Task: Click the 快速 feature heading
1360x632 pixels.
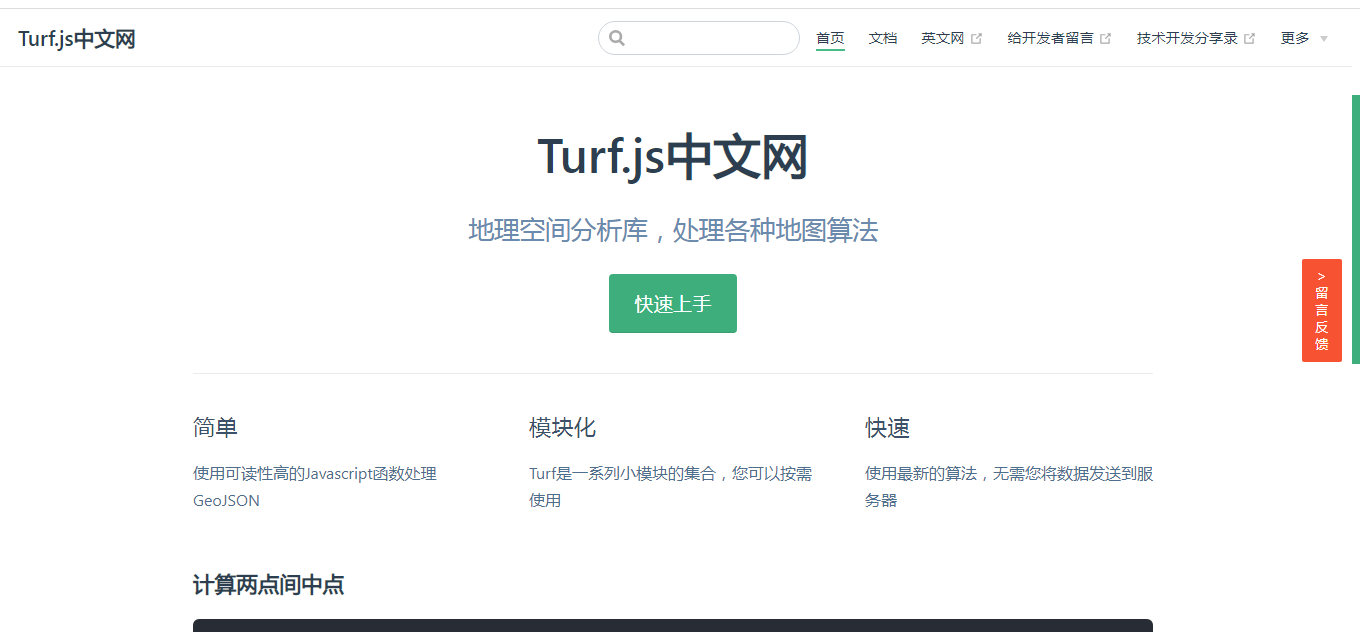Action: click(x=888, y=428)
